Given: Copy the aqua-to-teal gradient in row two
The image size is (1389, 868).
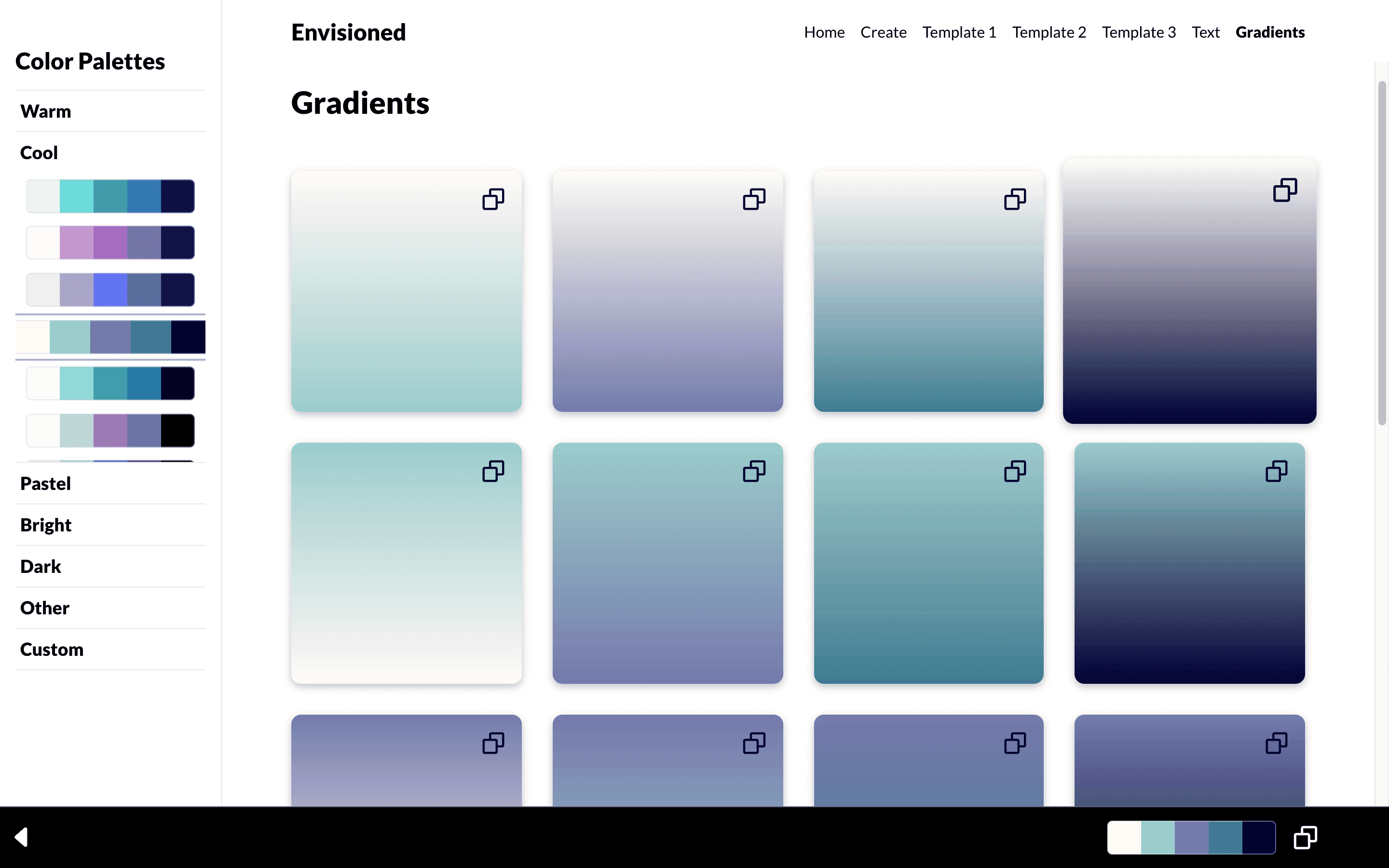Looking at the screenshot, I should pos(1015,471).
